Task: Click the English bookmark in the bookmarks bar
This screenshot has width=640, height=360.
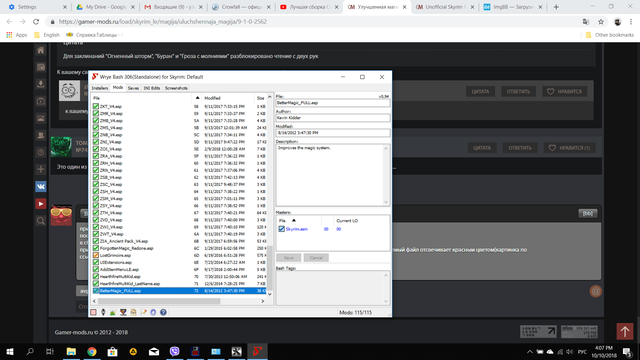Action: (x=47, y=35)
